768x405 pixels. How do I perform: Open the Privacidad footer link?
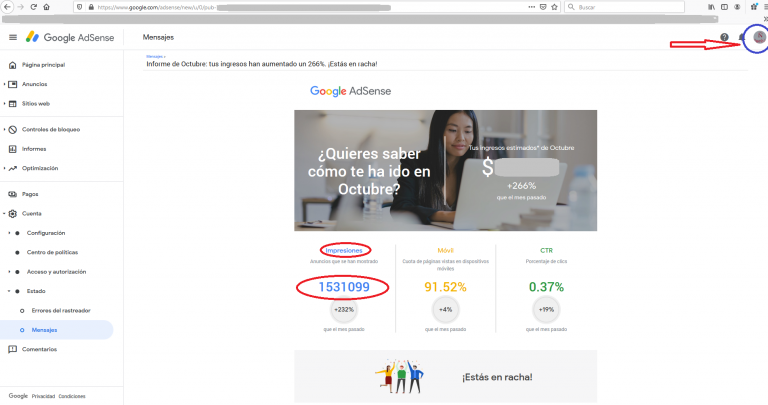(x=43, y=396)
